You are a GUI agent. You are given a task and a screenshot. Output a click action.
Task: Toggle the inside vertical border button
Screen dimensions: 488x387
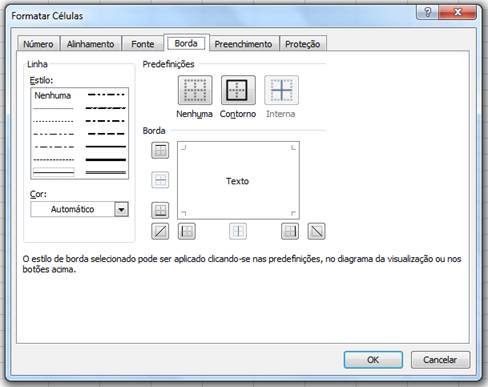238,231
